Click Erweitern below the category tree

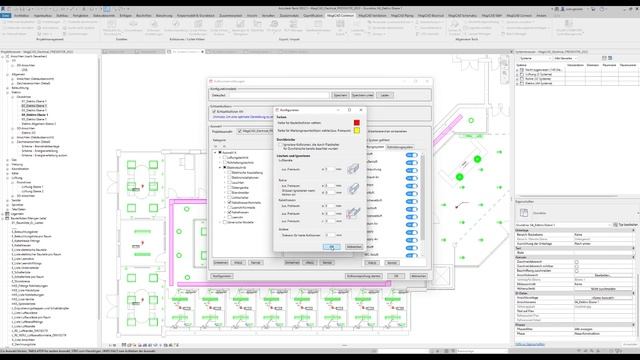(221, 262)
